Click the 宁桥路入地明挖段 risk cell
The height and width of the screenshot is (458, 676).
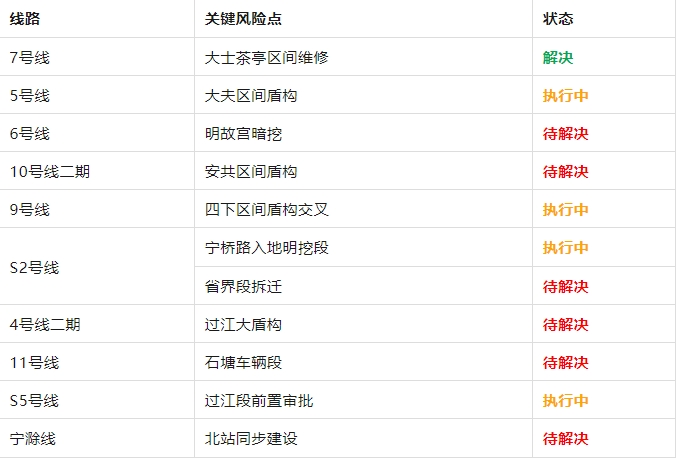tap(266, 248)
